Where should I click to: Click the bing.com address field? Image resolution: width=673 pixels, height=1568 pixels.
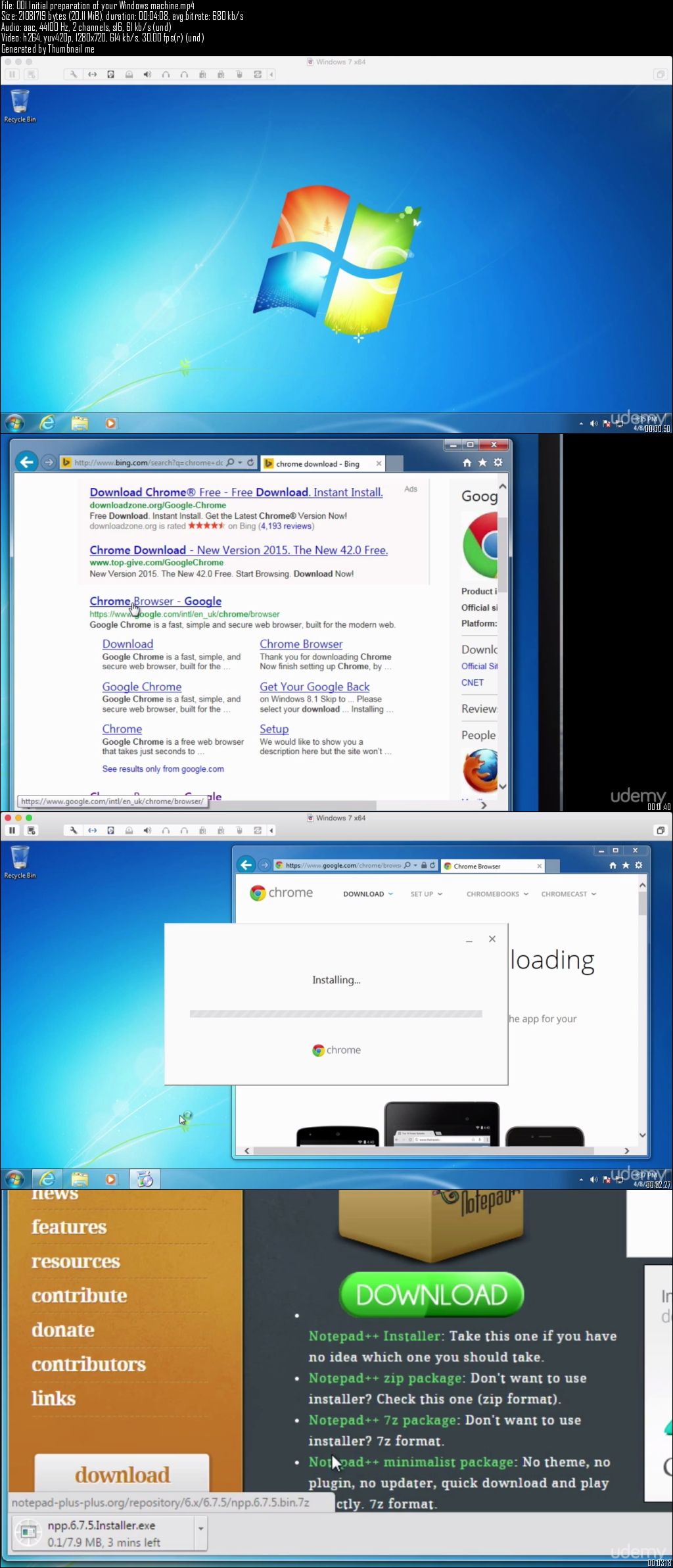pos(148,463)
